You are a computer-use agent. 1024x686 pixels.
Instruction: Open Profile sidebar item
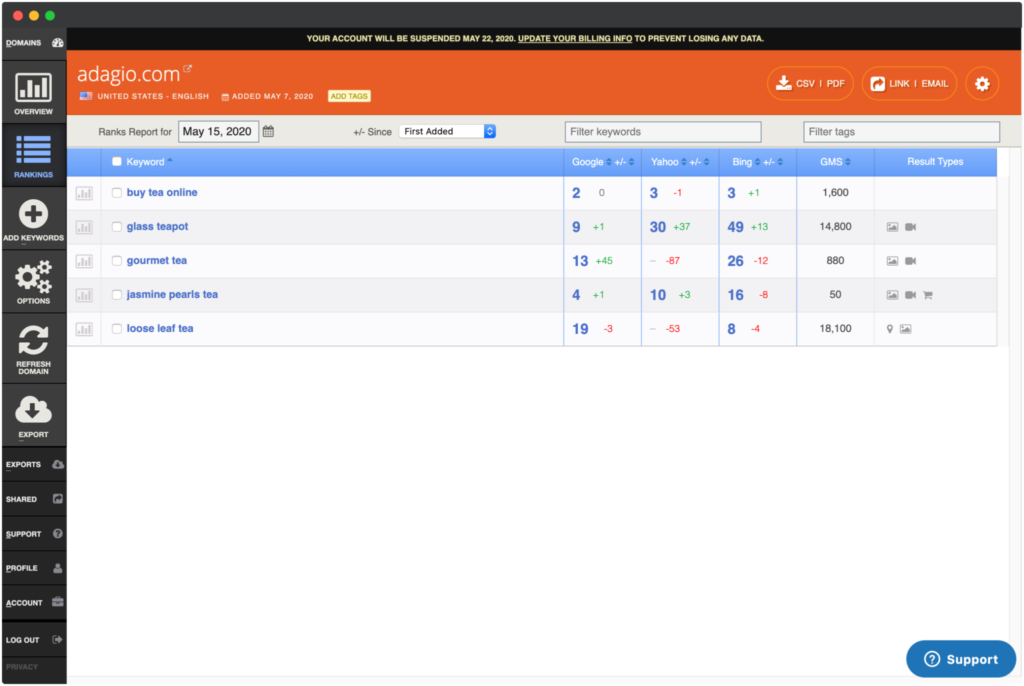pyautogui.click(x=34, y=568)
